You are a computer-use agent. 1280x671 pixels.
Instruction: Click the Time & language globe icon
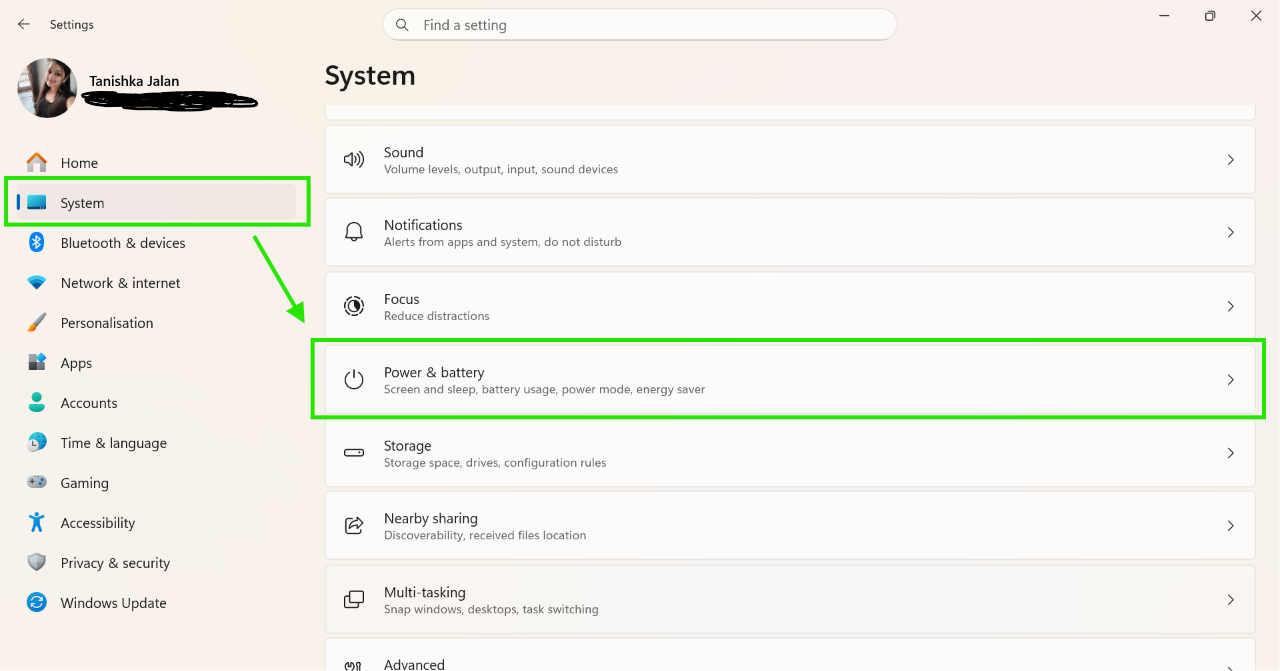pyautogui.click(x=37, y=442)
